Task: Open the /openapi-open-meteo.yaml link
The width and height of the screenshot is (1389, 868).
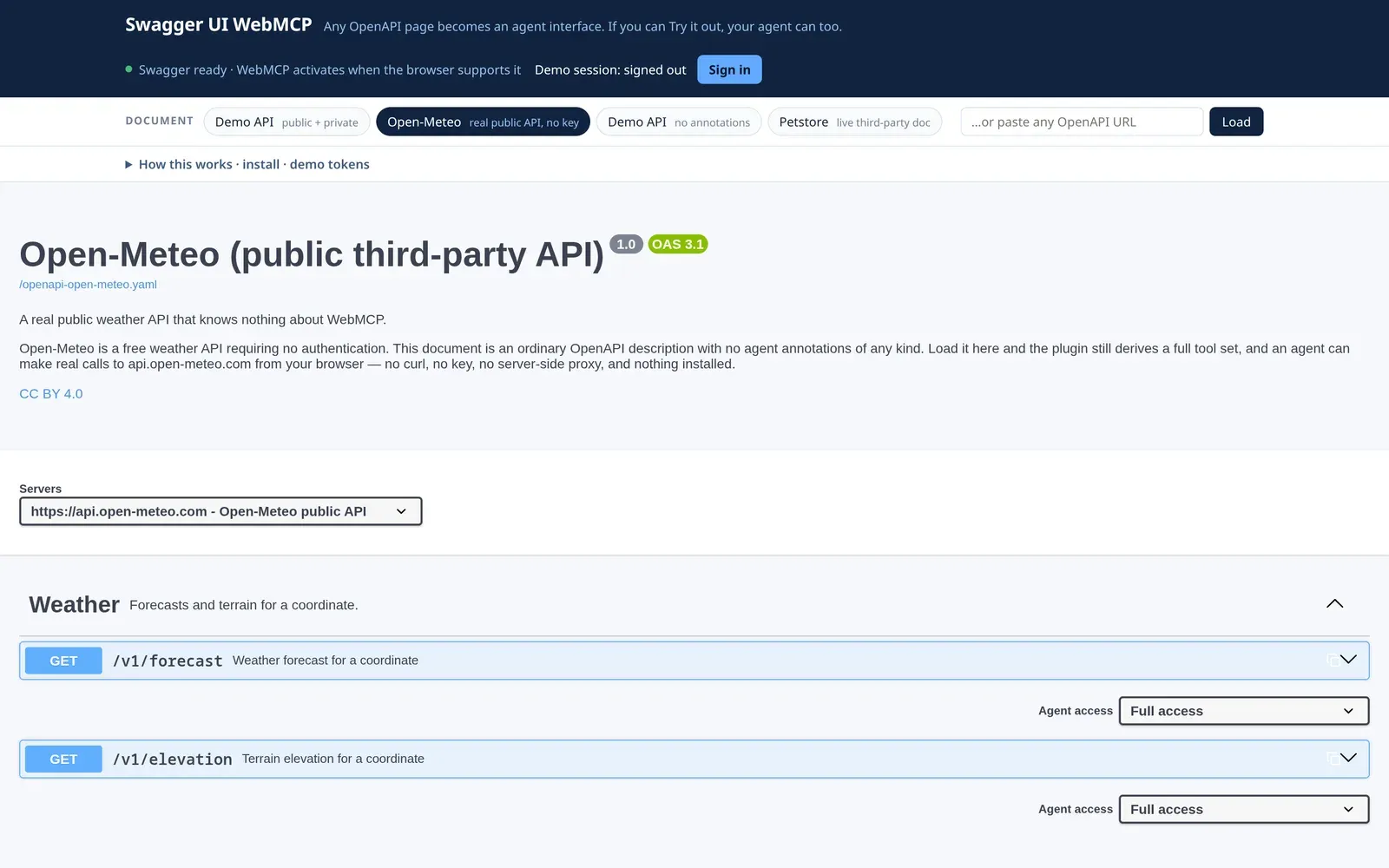Action: (88, 285)
